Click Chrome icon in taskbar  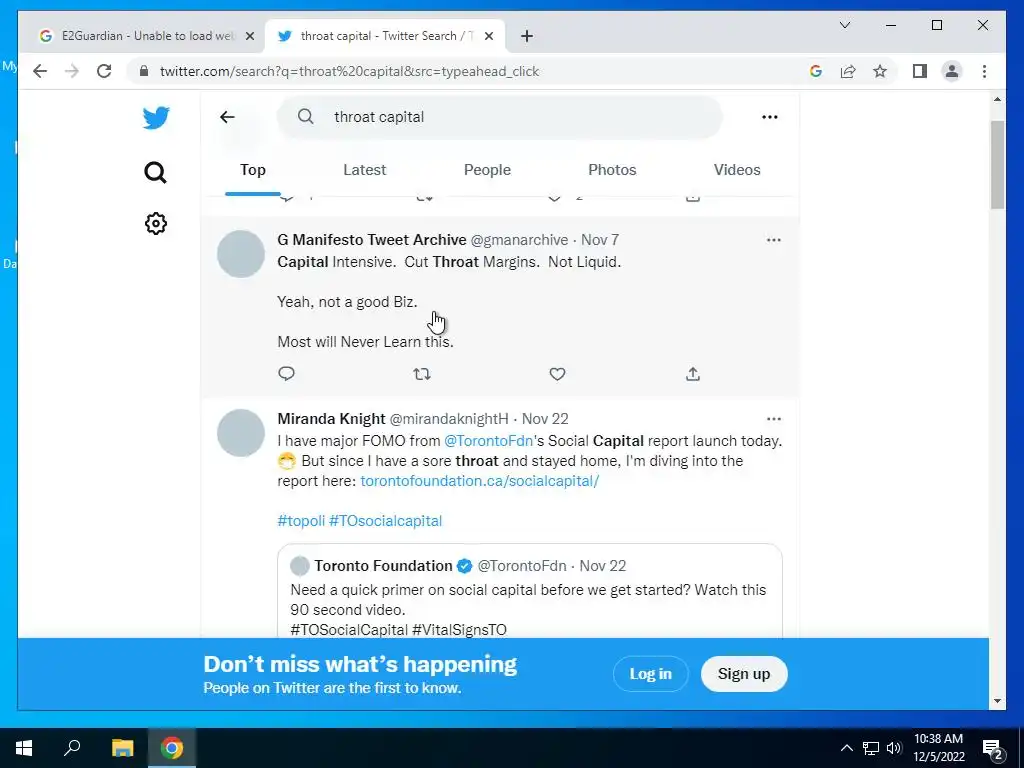pos(172,748)
